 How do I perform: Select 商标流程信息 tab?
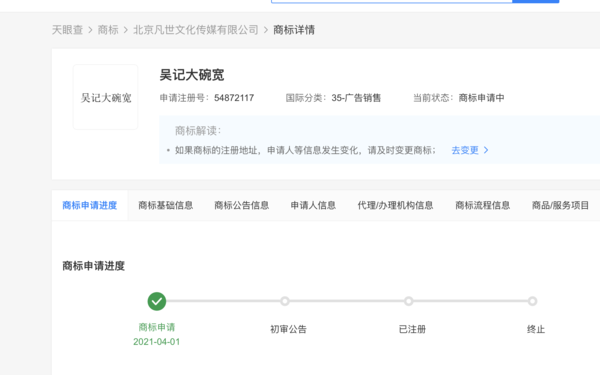pos(483,205)
